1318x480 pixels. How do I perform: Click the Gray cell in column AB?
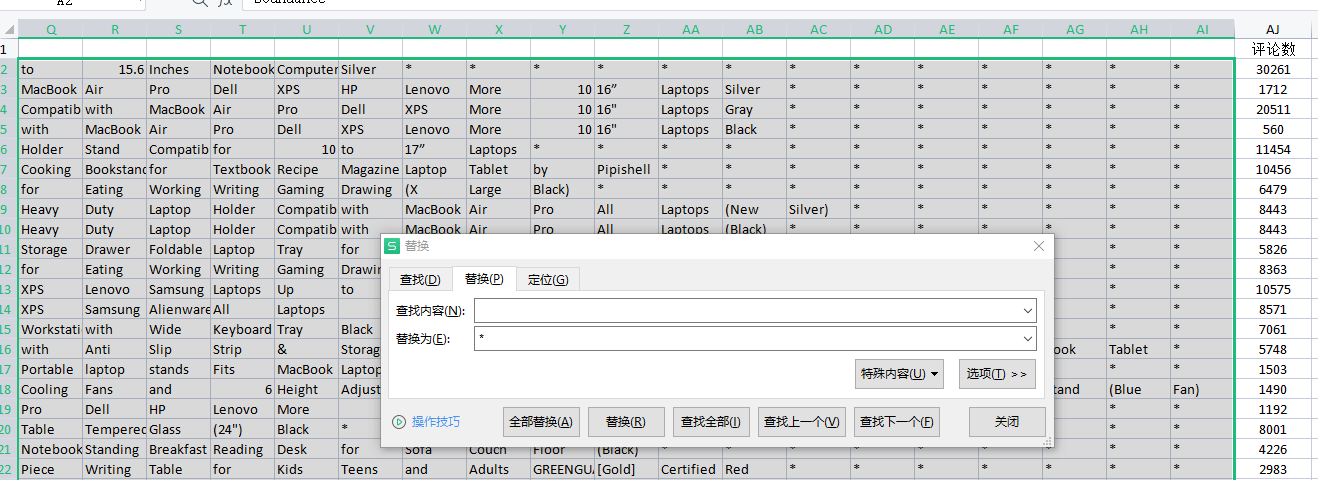pos(755,109)
